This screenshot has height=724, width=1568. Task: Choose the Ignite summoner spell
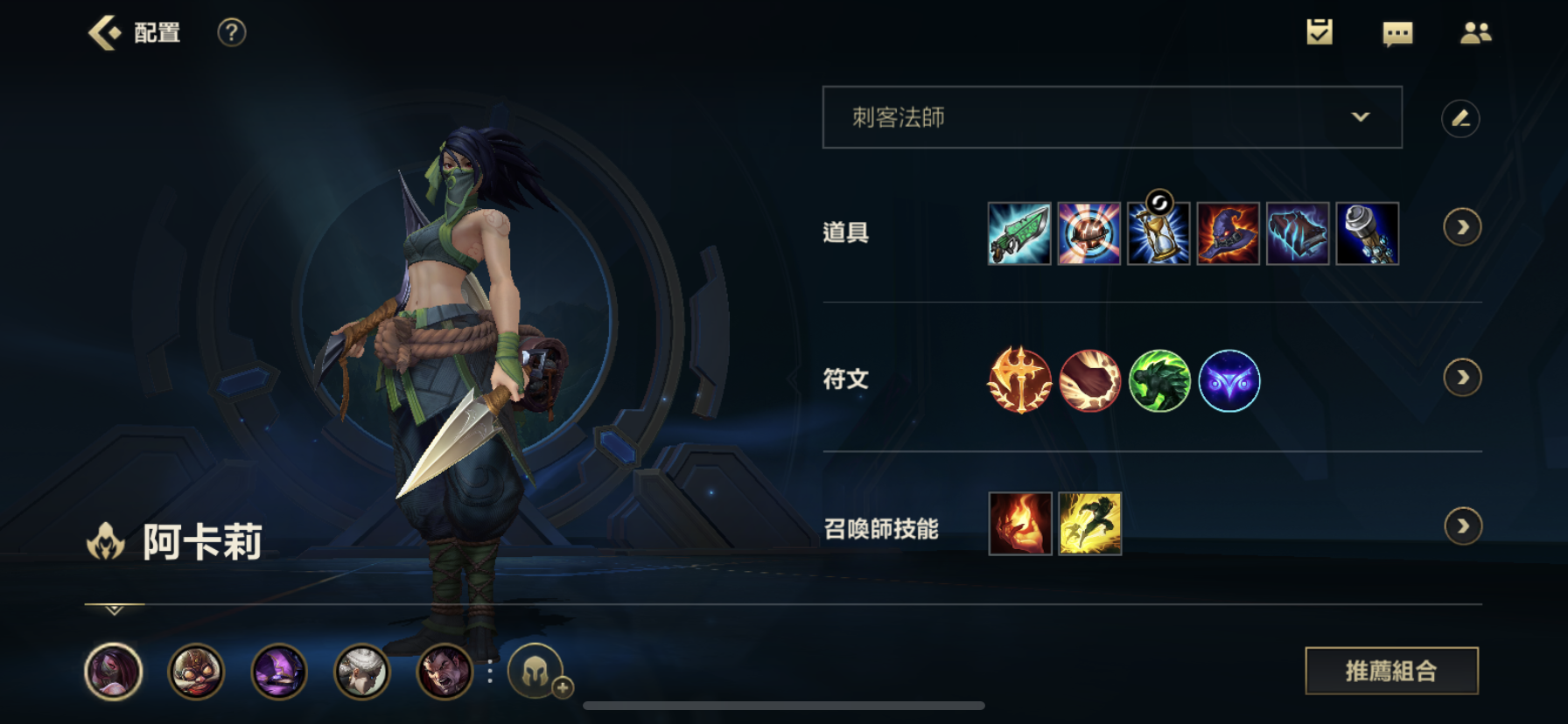click(x=1020, y=524)
